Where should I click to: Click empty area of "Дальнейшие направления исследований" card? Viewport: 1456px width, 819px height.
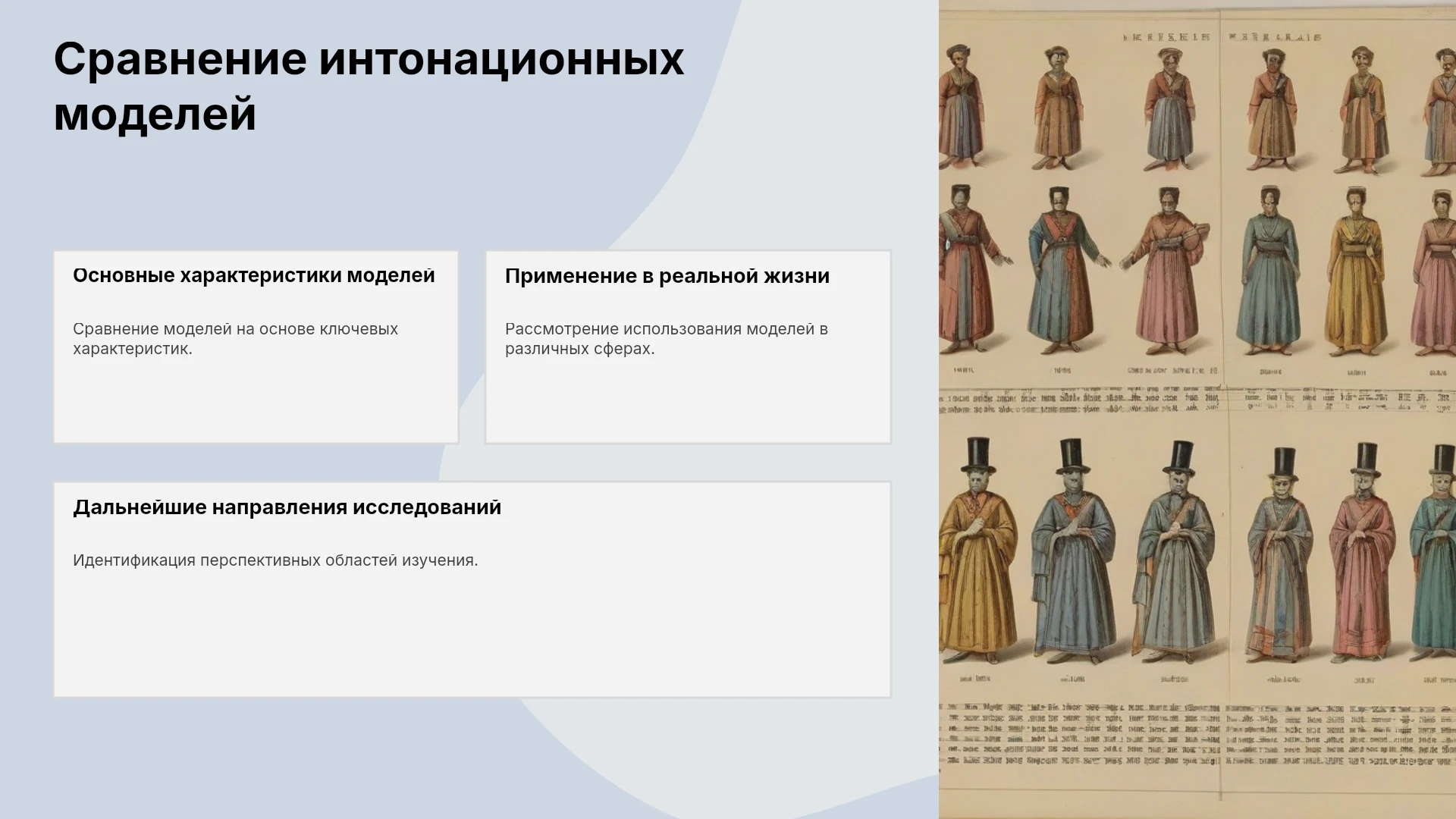click(472, 637)
